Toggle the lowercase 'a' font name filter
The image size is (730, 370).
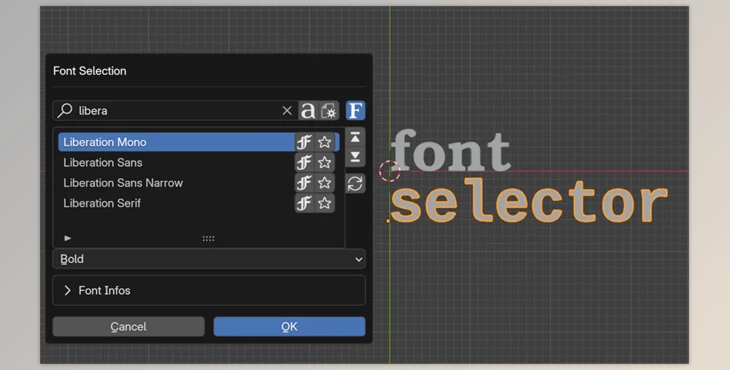[308, 111]
